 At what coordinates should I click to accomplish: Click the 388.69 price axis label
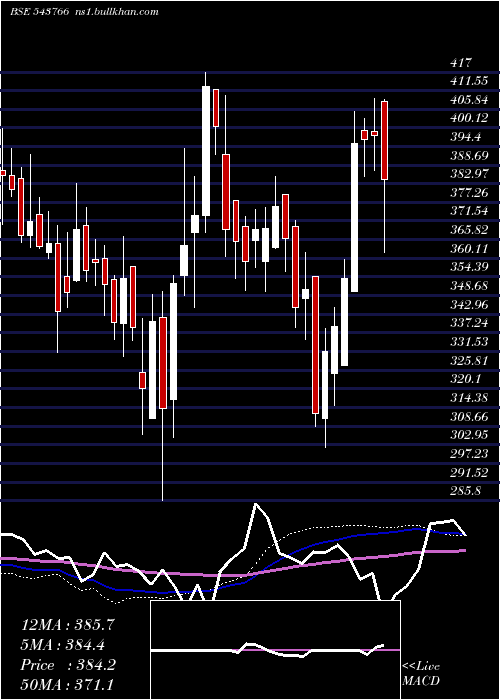469,156
